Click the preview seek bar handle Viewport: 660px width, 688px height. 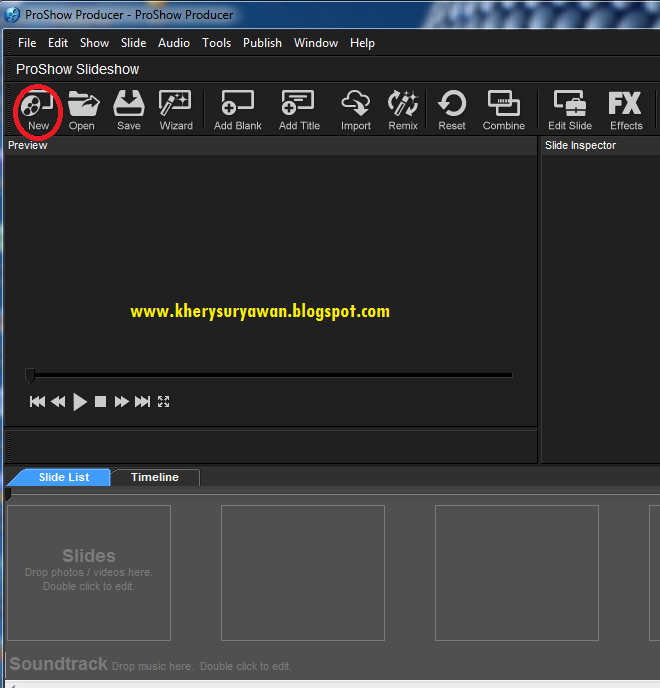pos(30,376)
